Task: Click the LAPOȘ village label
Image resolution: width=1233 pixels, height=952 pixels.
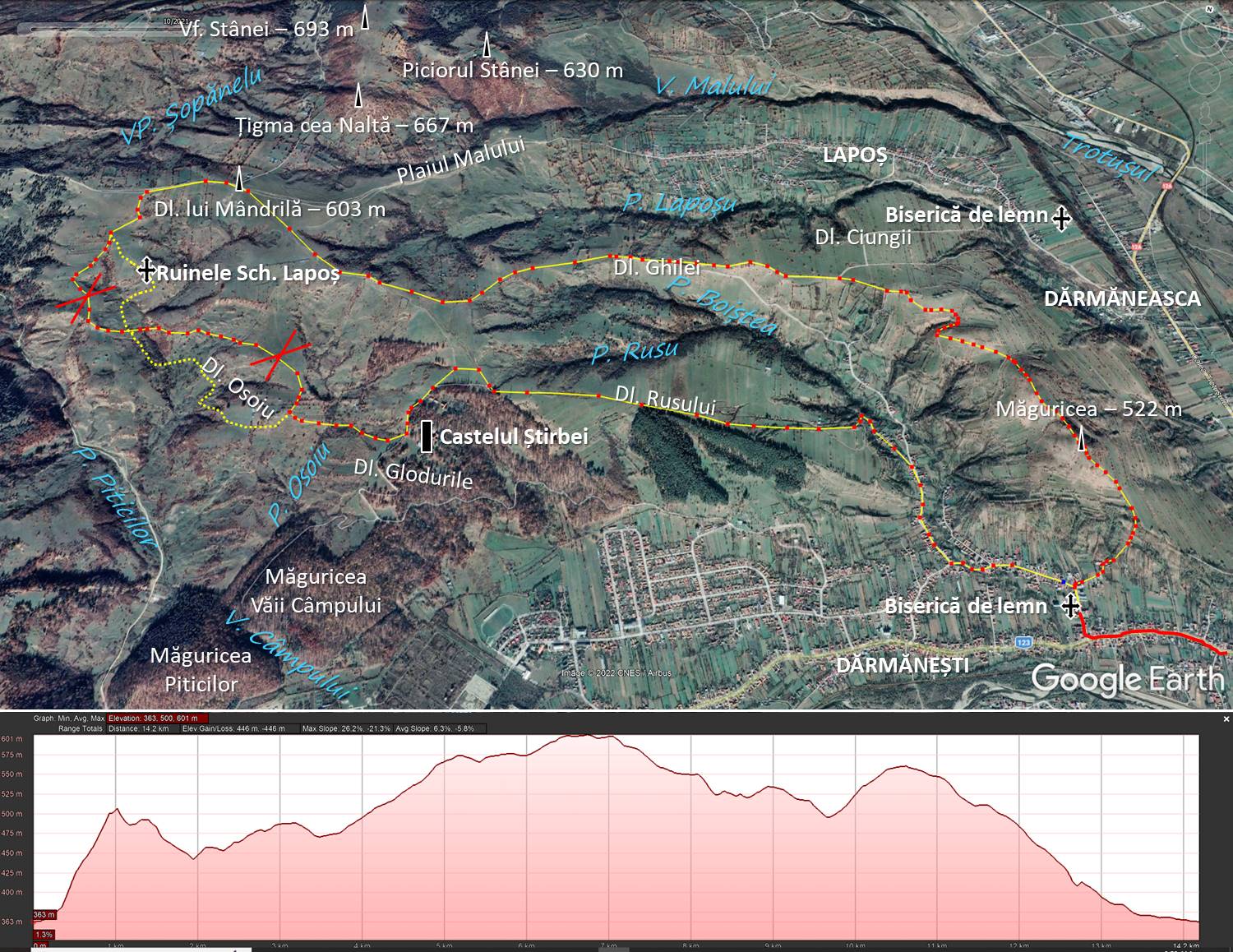Action: click(x=855, y=155)
